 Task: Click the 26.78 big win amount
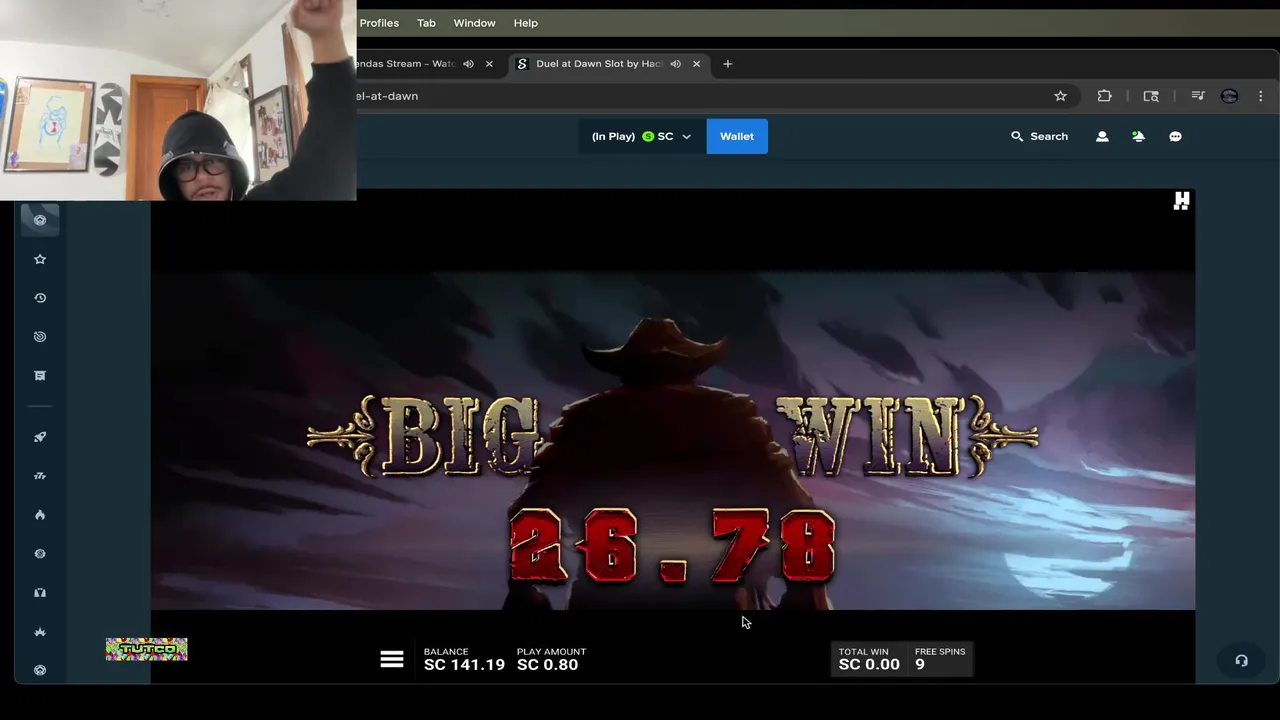(672, 545)
